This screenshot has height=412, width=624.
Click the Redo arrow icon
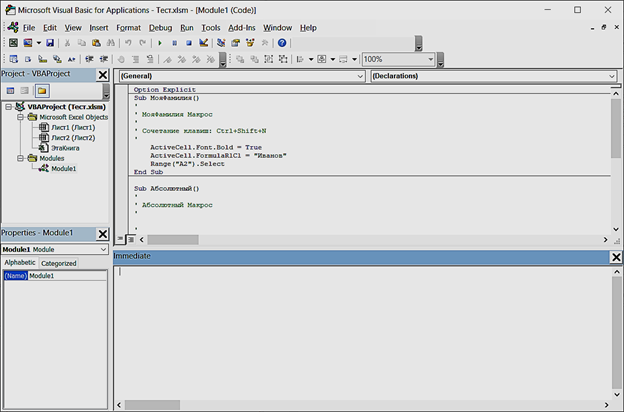pyautogui.click(x=142, y=43)
